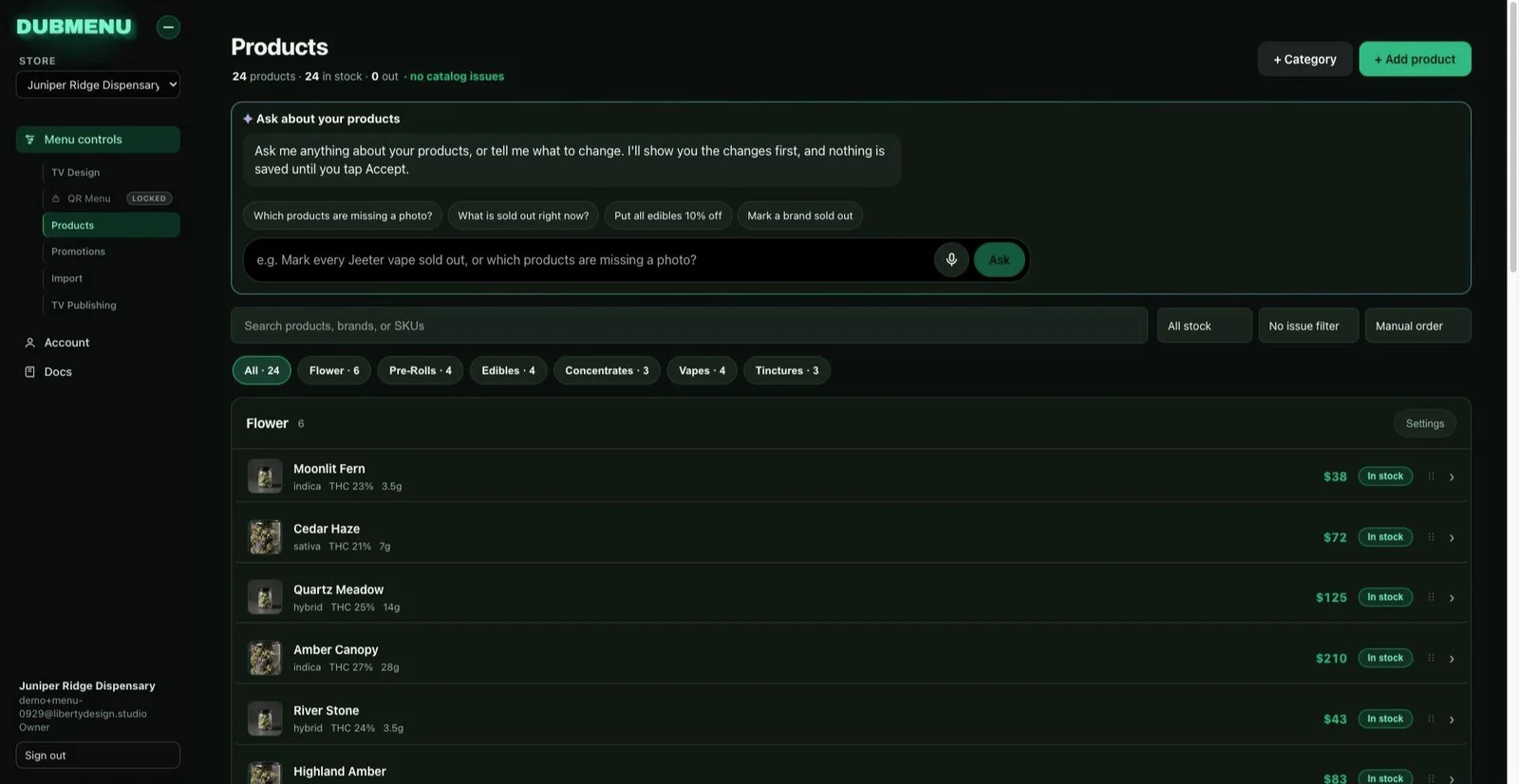Click the + Add product button
Image resolution: width=1519 pixels, height=784 pixels.
pyautogui.click(x=1415, y=59)
